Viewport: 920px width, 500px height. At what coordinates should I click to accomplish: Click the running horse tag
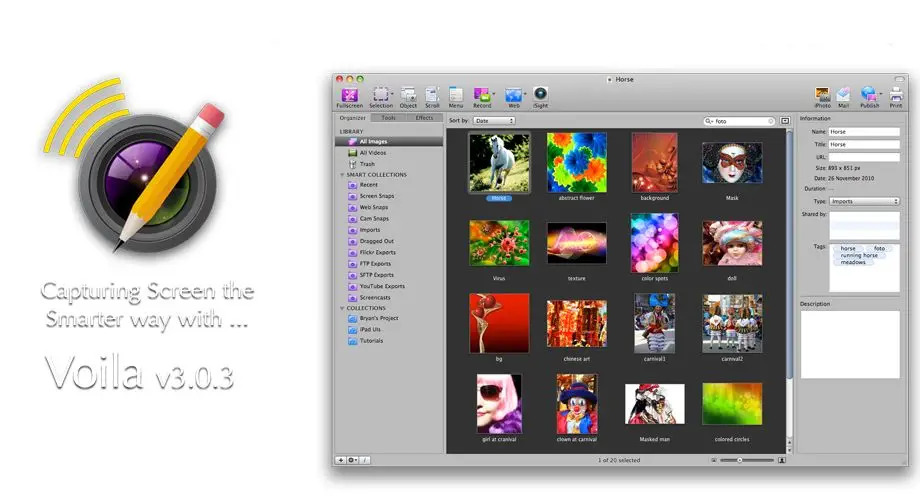point(859,256)
